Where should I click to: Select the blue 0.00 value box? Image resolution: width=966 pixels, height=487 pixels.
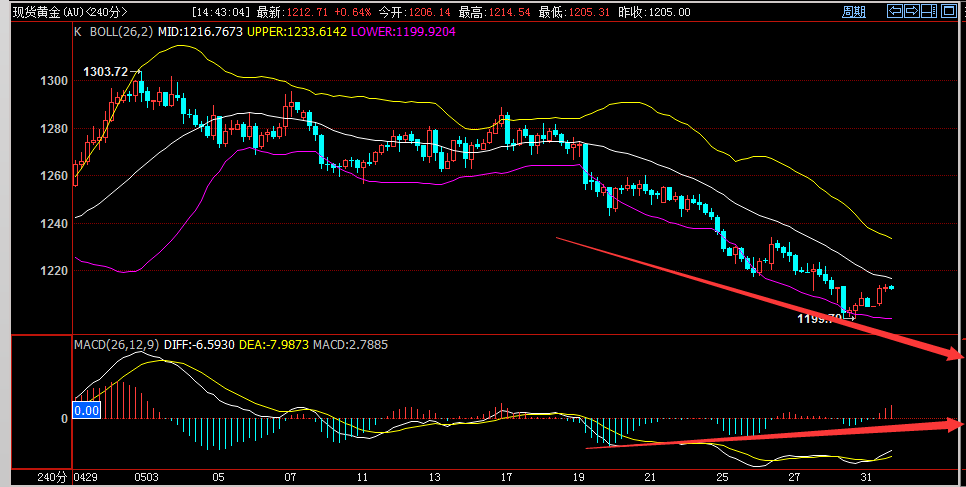87,410
